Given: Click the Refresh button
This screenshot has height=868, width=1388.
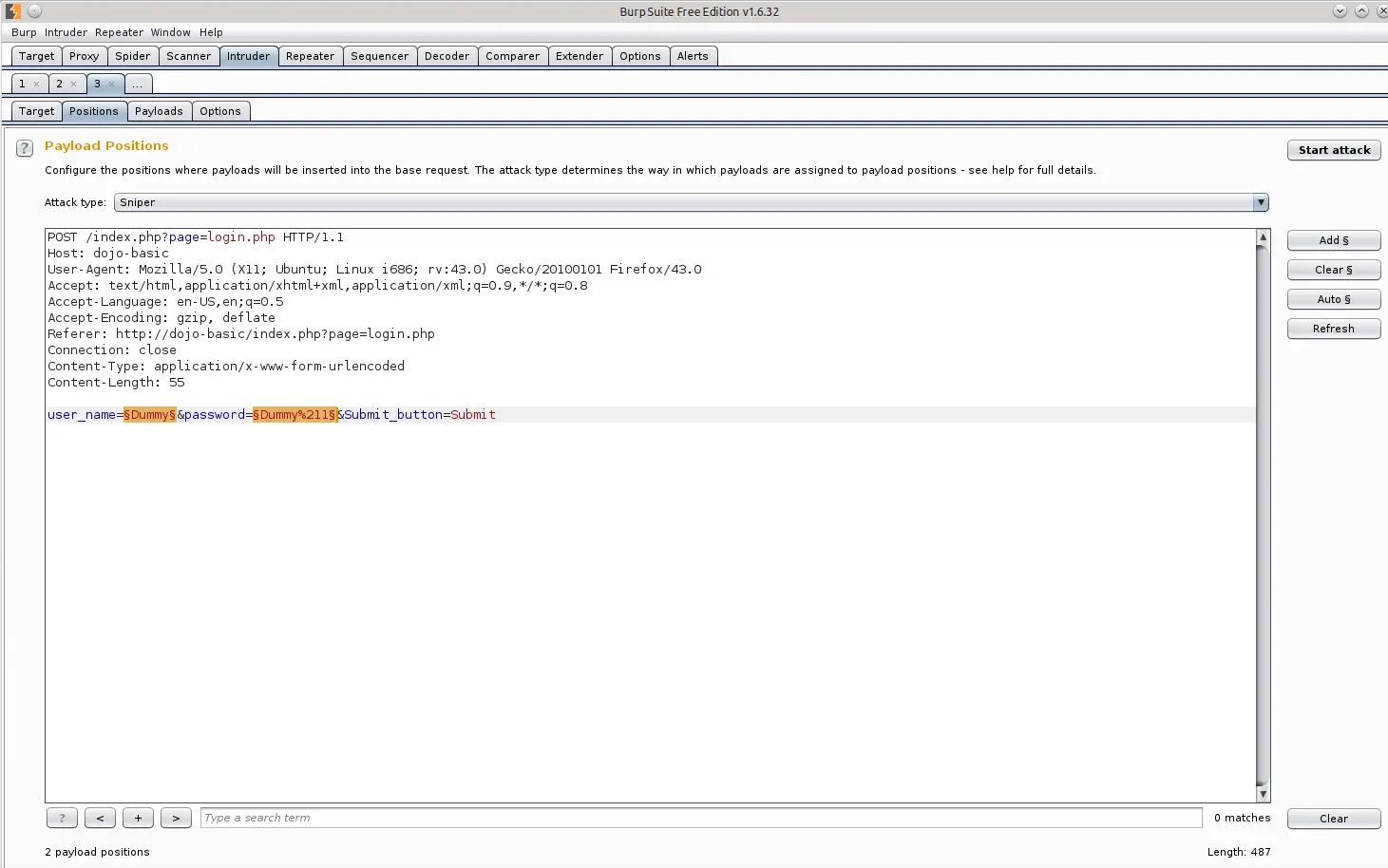Looking at the screenshot, I should pos(1334,329).
